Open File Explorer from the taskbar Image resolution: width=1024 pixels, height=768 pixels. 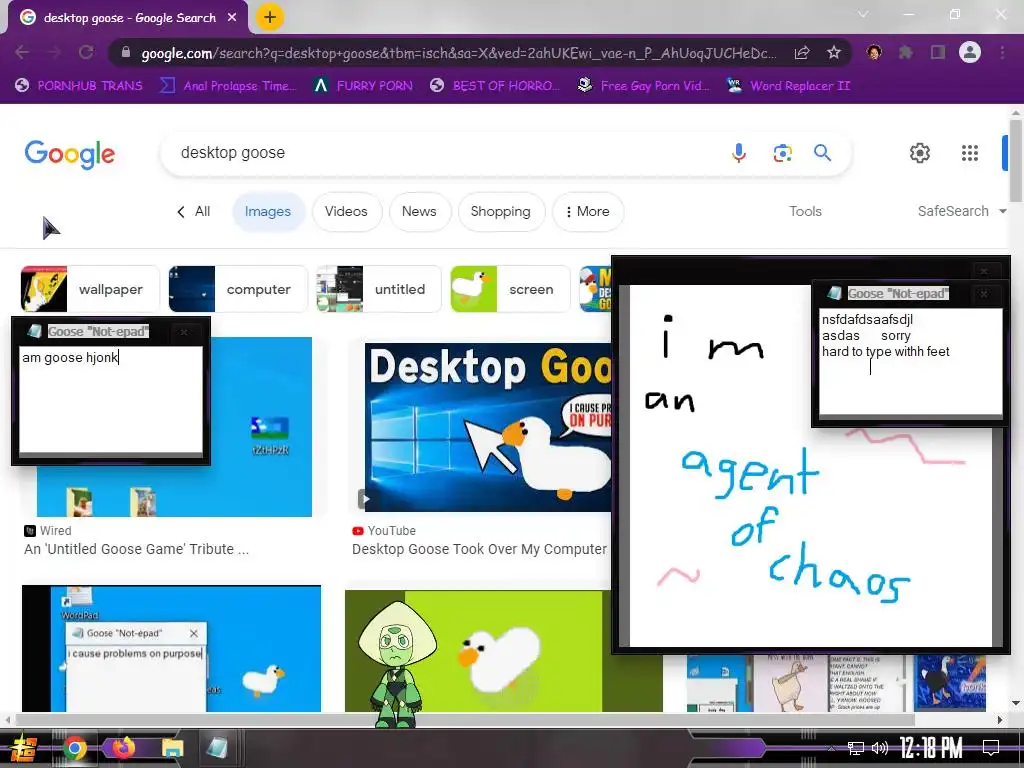(172, 748)
